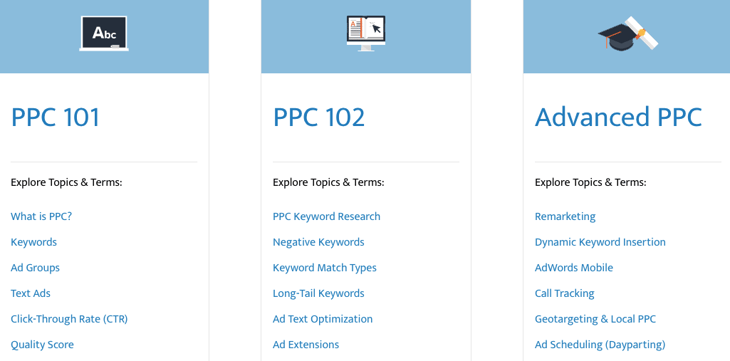Viewport: 730px width, 361px height.
Task: Click the graduation cap diploma icon
Action: point(628,34)
